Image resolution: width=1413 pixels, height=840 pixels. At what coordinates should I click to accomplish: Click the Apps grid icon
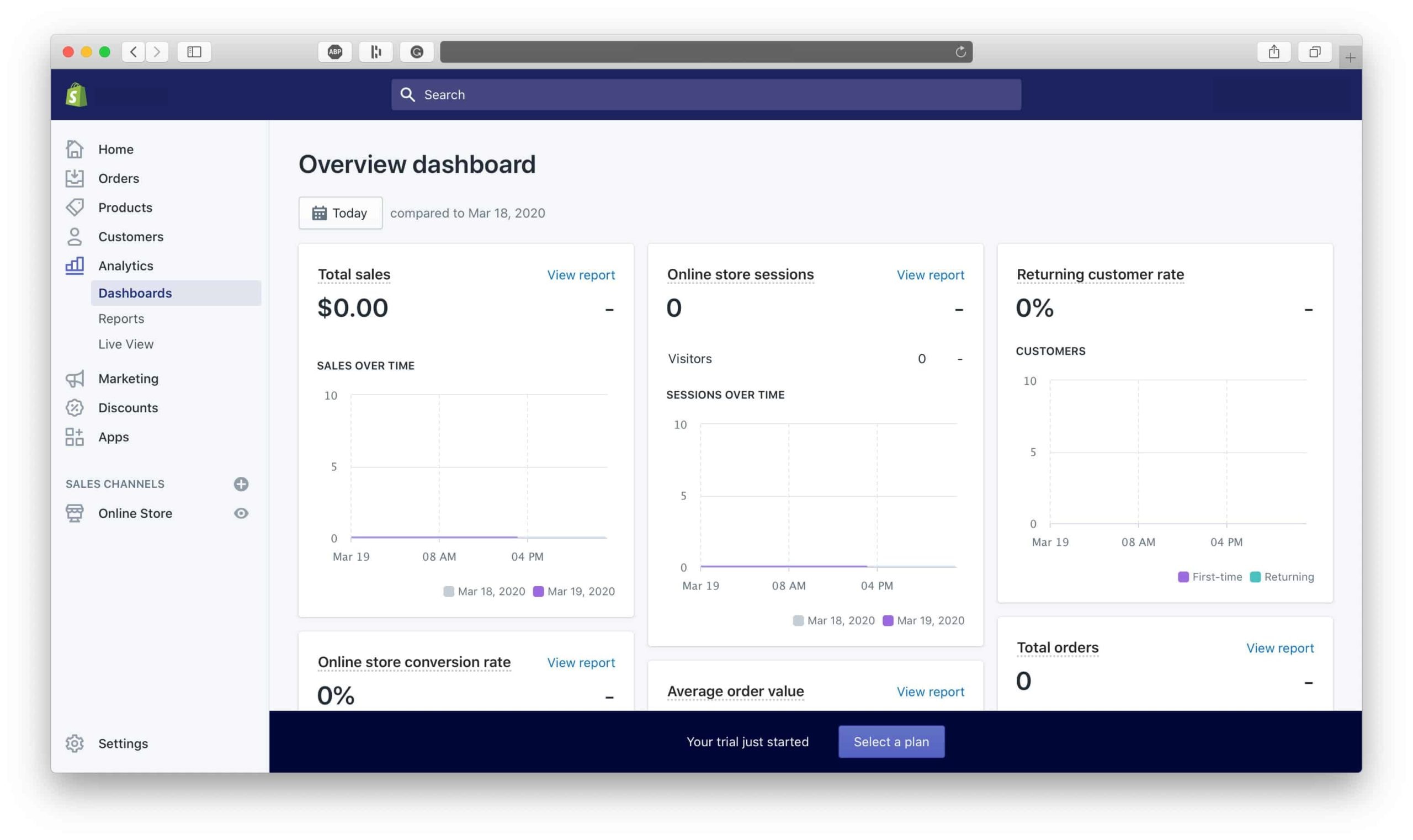[74, 437]
